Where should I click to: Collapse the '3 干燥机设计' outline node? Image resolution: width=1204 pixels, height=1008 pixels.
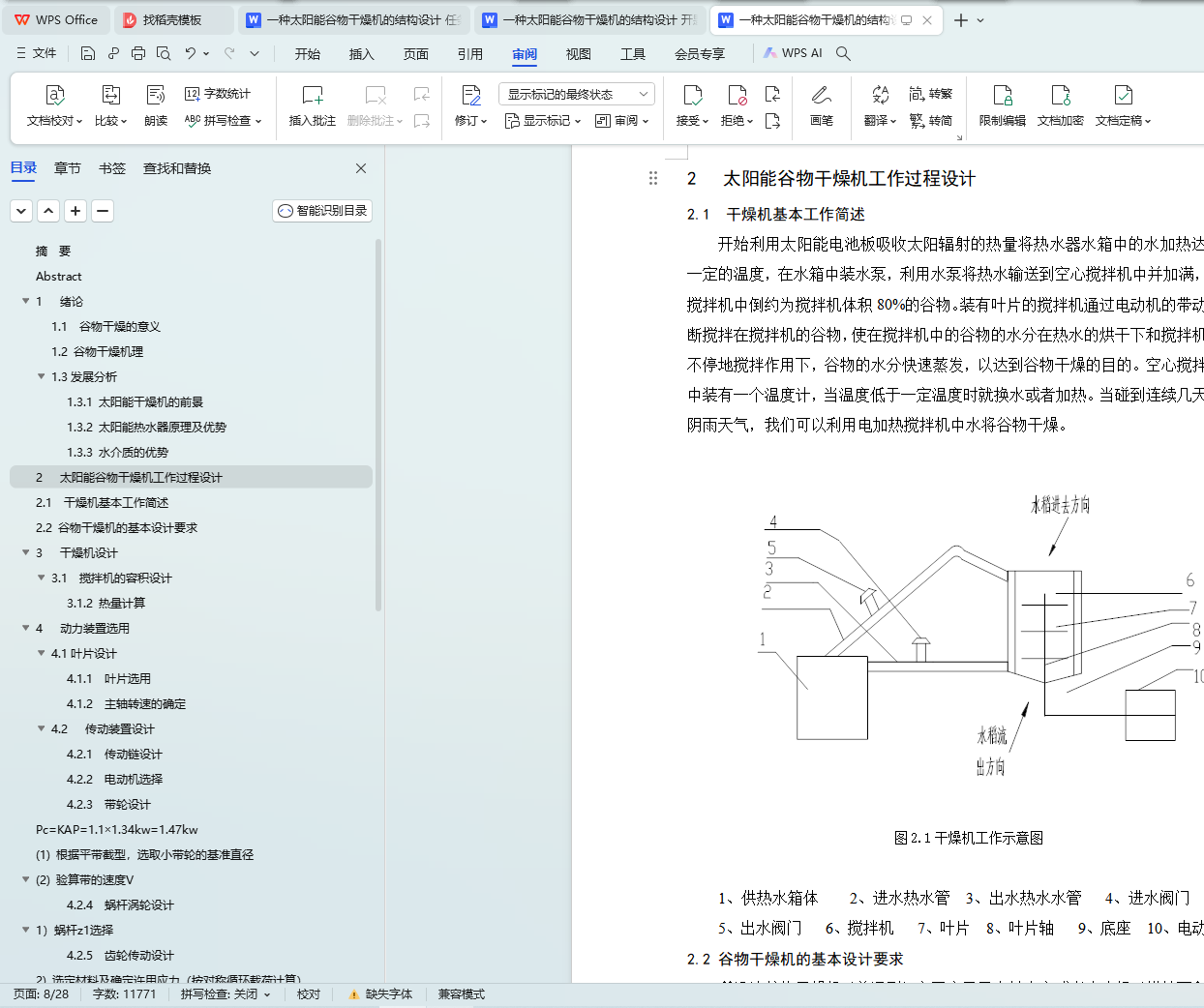click(x=26, y=553)
